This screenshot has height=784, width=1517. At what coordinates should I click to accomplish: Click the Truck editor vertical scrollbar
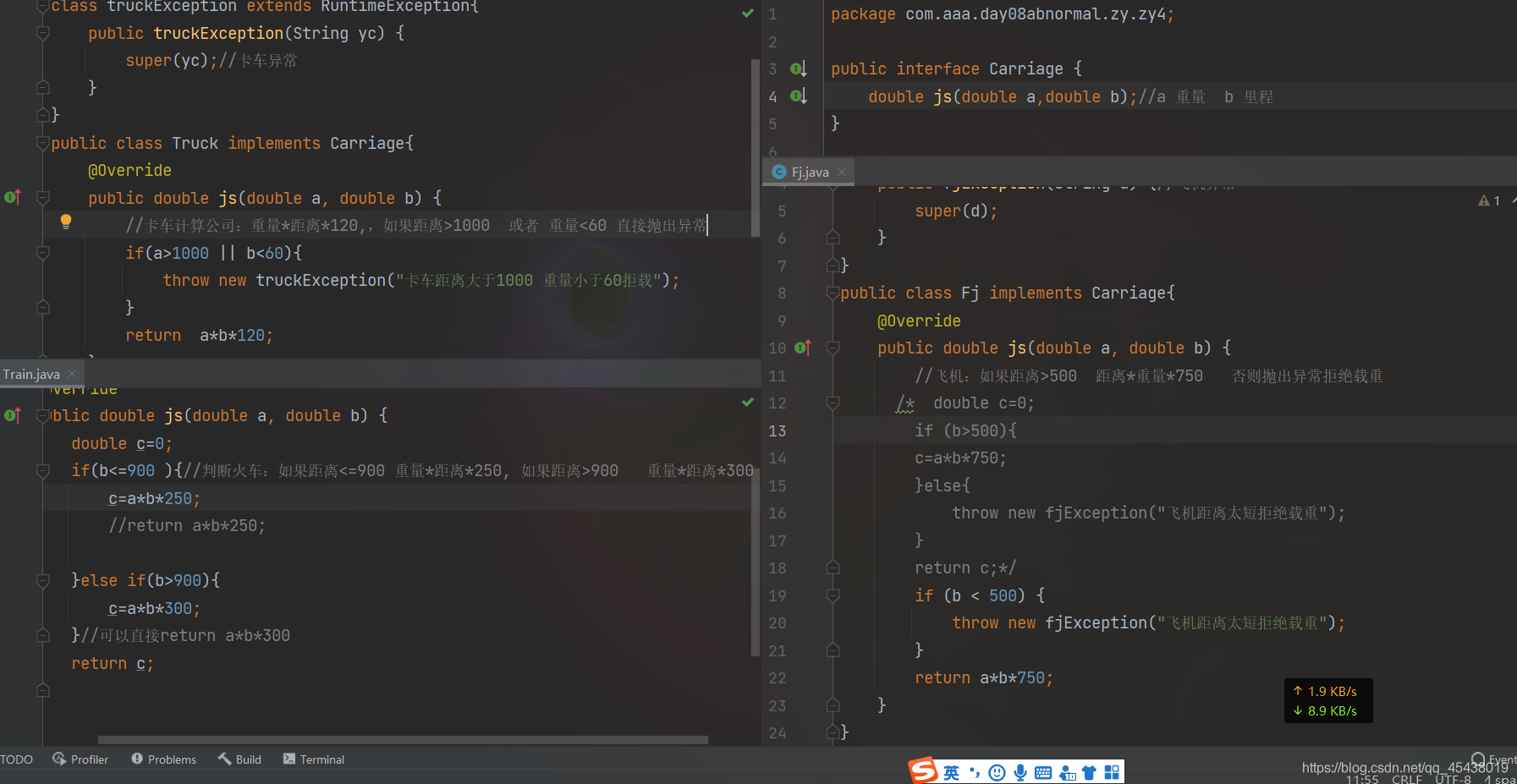[x=756, y=148]
